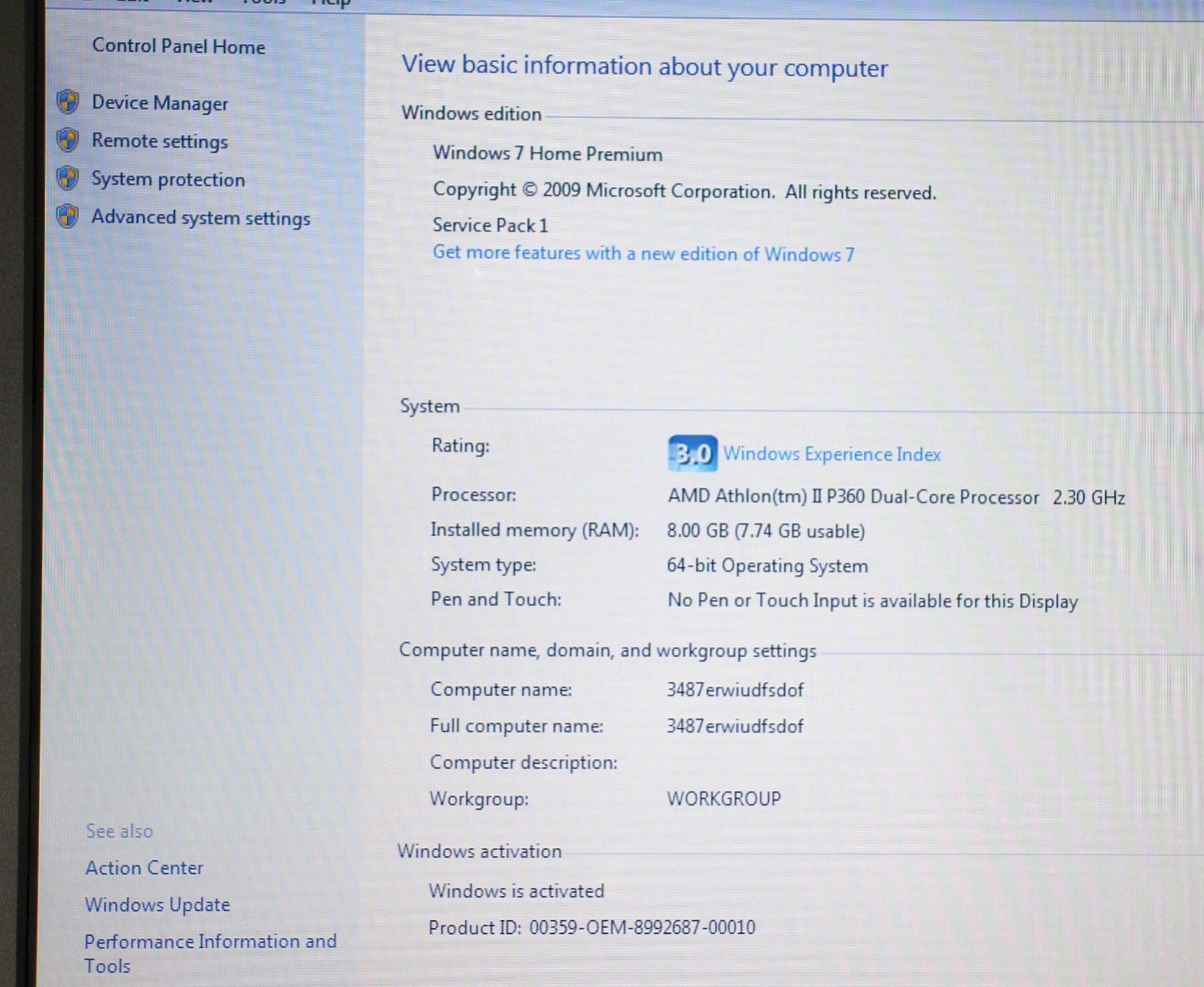Open Control Panel Home

(178, 47)
